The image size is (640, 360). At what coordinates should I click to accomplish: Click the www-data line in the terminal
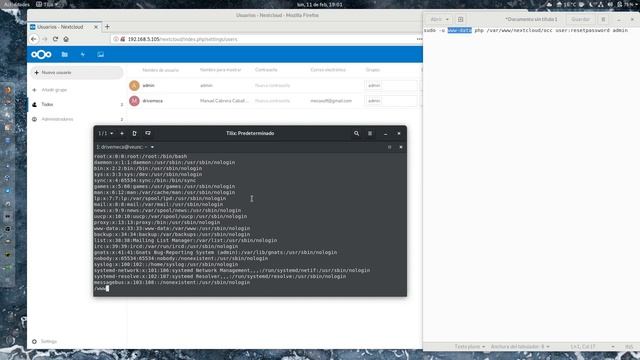tap(172, 229)
